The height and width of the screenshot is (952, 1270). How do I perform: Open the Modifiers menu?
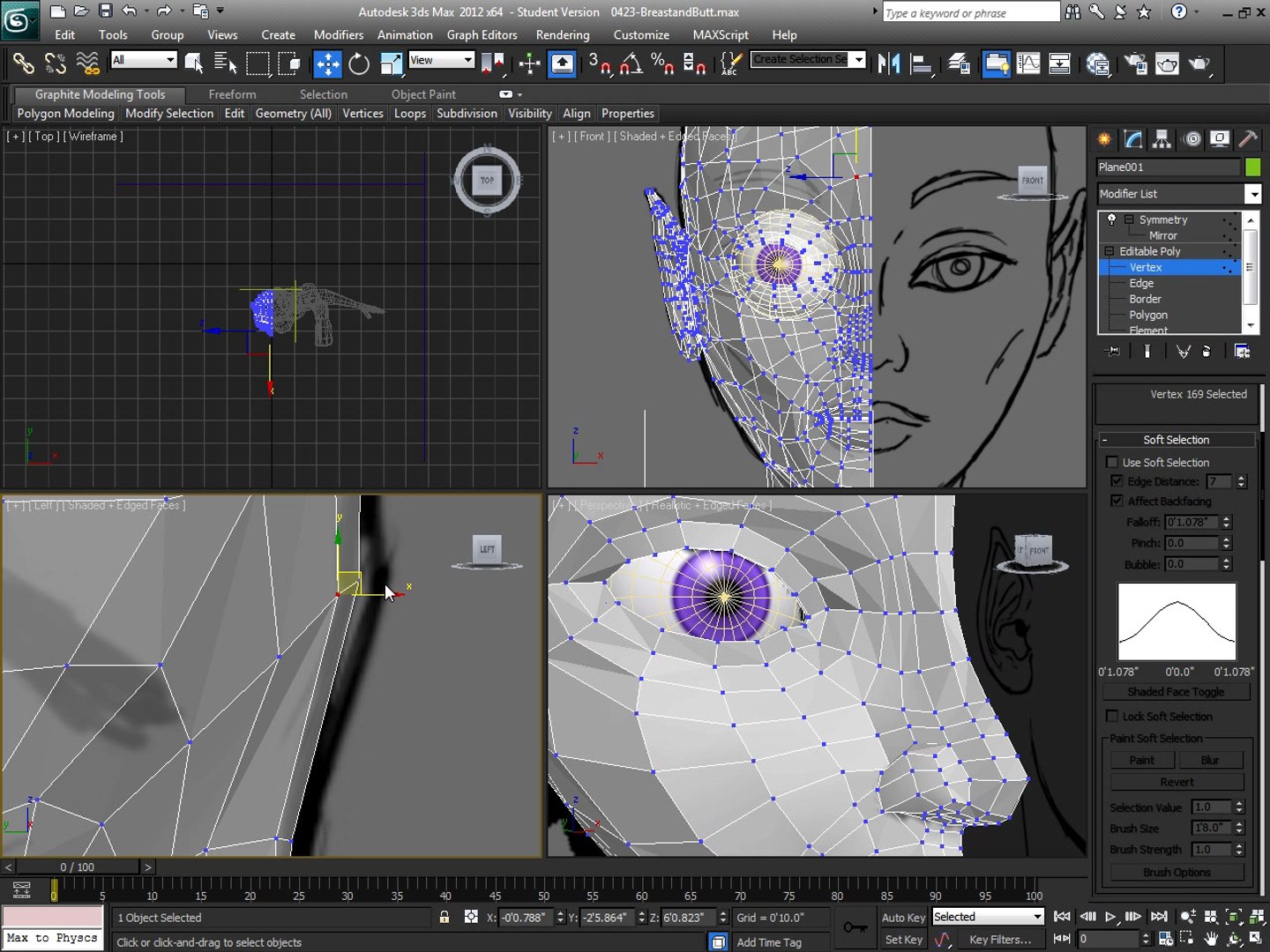[339, 34]
